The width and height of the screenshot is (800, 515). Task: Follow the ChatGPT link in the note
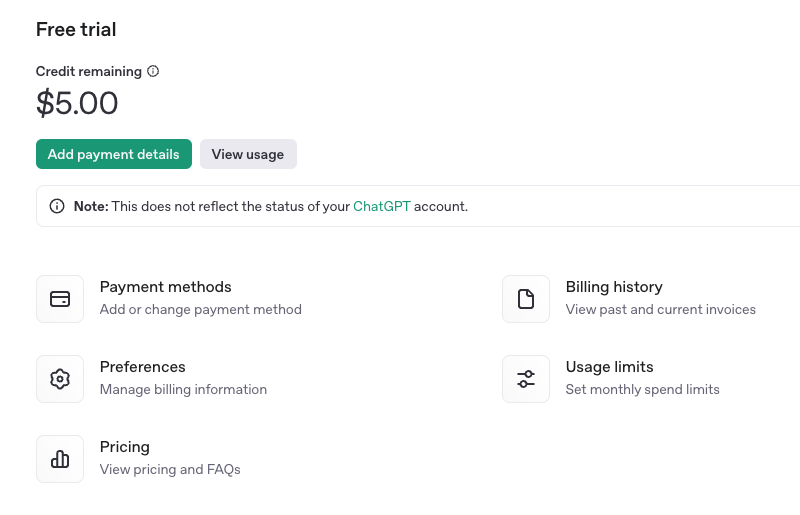click(381, 207)
